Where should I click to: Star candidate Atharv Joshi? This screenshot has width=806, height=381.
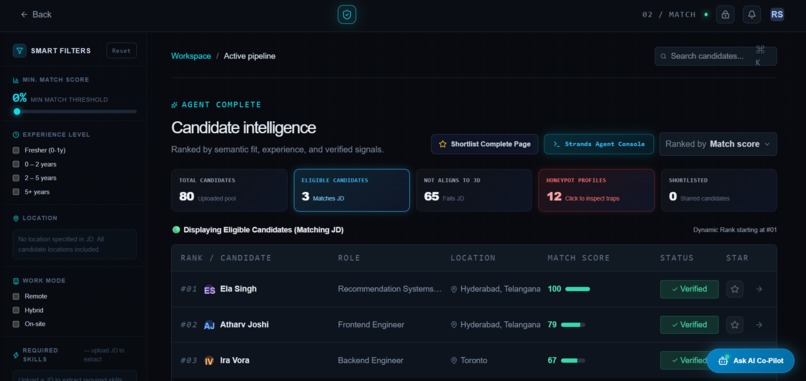735,324
